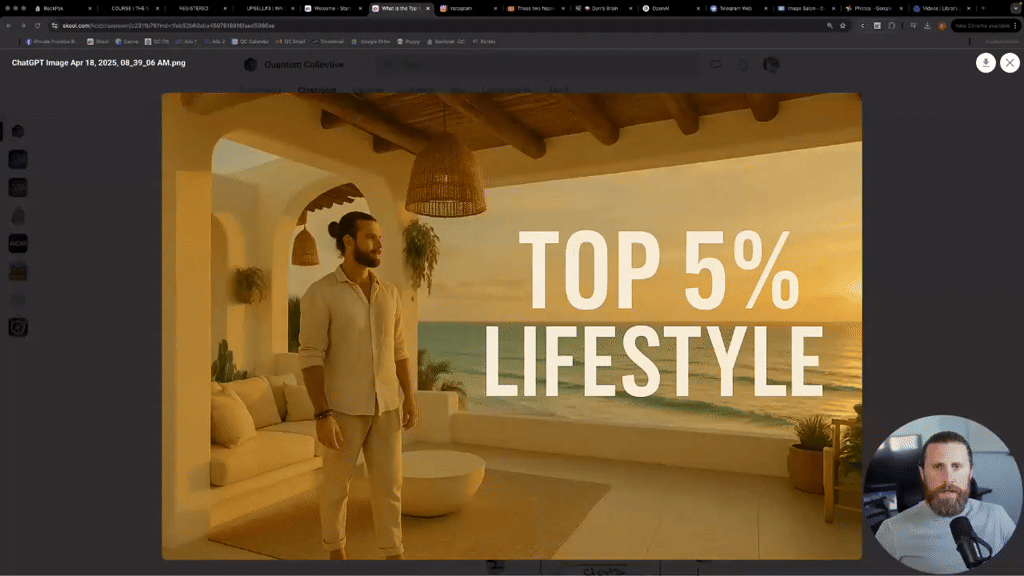Open the Chrome profile avatar
This screenshot has width=1024, height=576.
tap(942, 25)
